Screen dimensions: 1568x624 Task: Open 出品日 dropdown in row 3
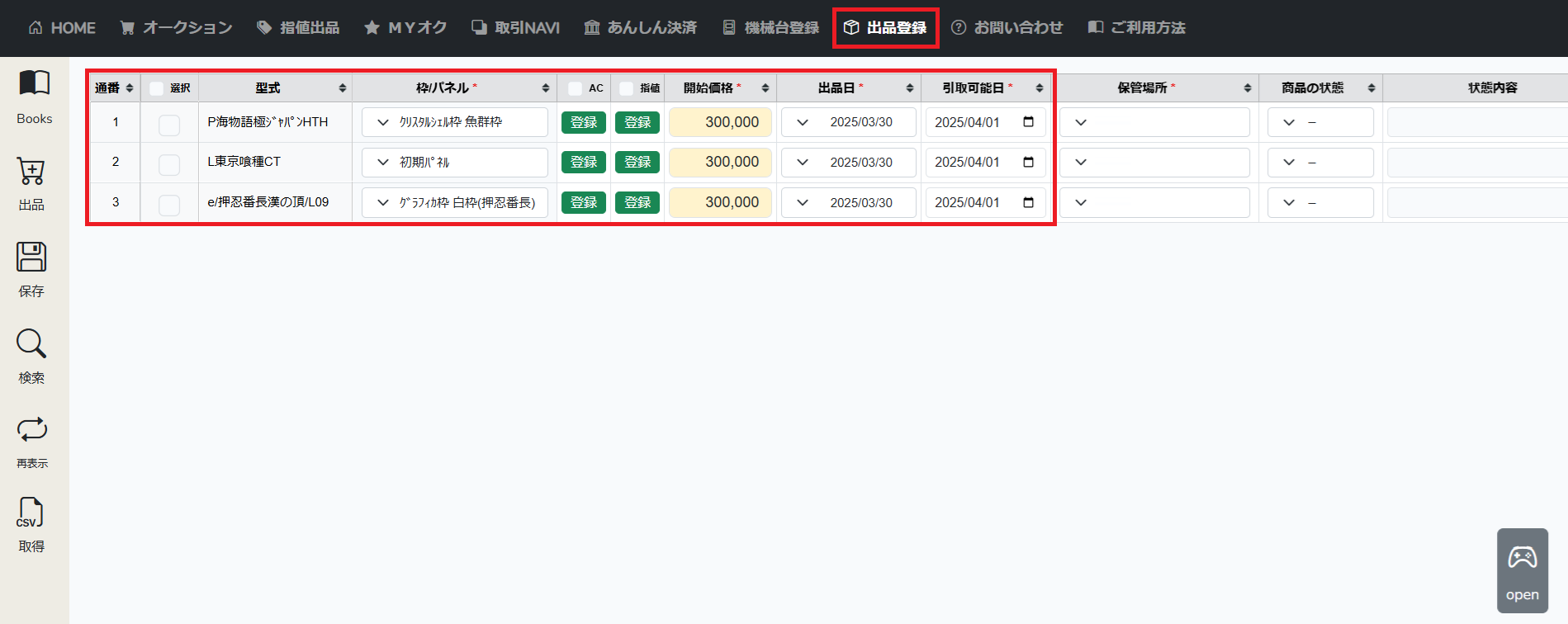point(849,202)
